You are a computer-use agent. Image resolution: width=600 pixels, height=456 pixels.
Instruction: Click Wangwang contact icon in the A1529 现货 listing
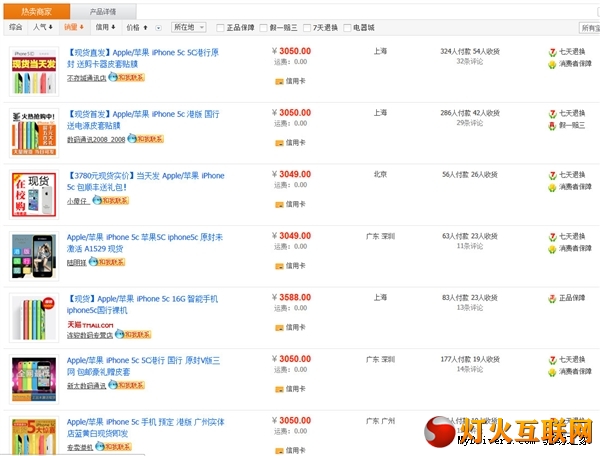(107, 262)
